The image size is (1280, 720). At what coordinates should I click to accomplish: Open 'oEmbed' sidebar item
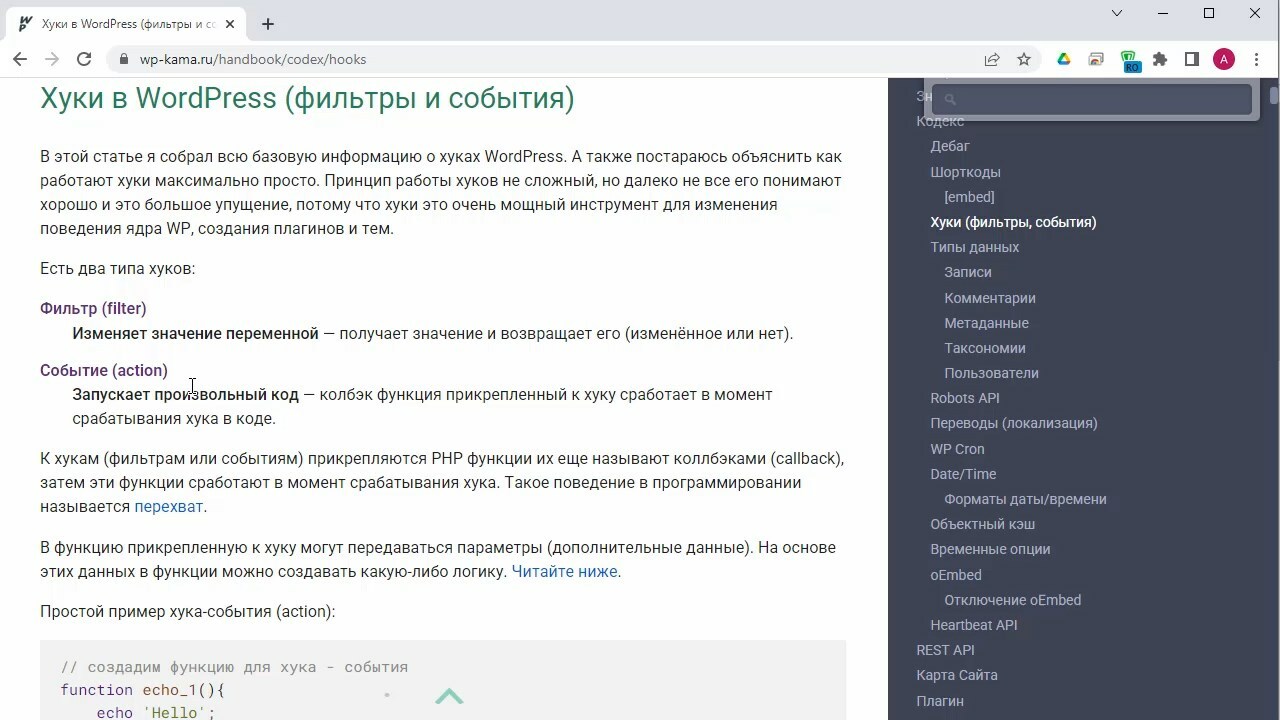(x=956, y=575)
